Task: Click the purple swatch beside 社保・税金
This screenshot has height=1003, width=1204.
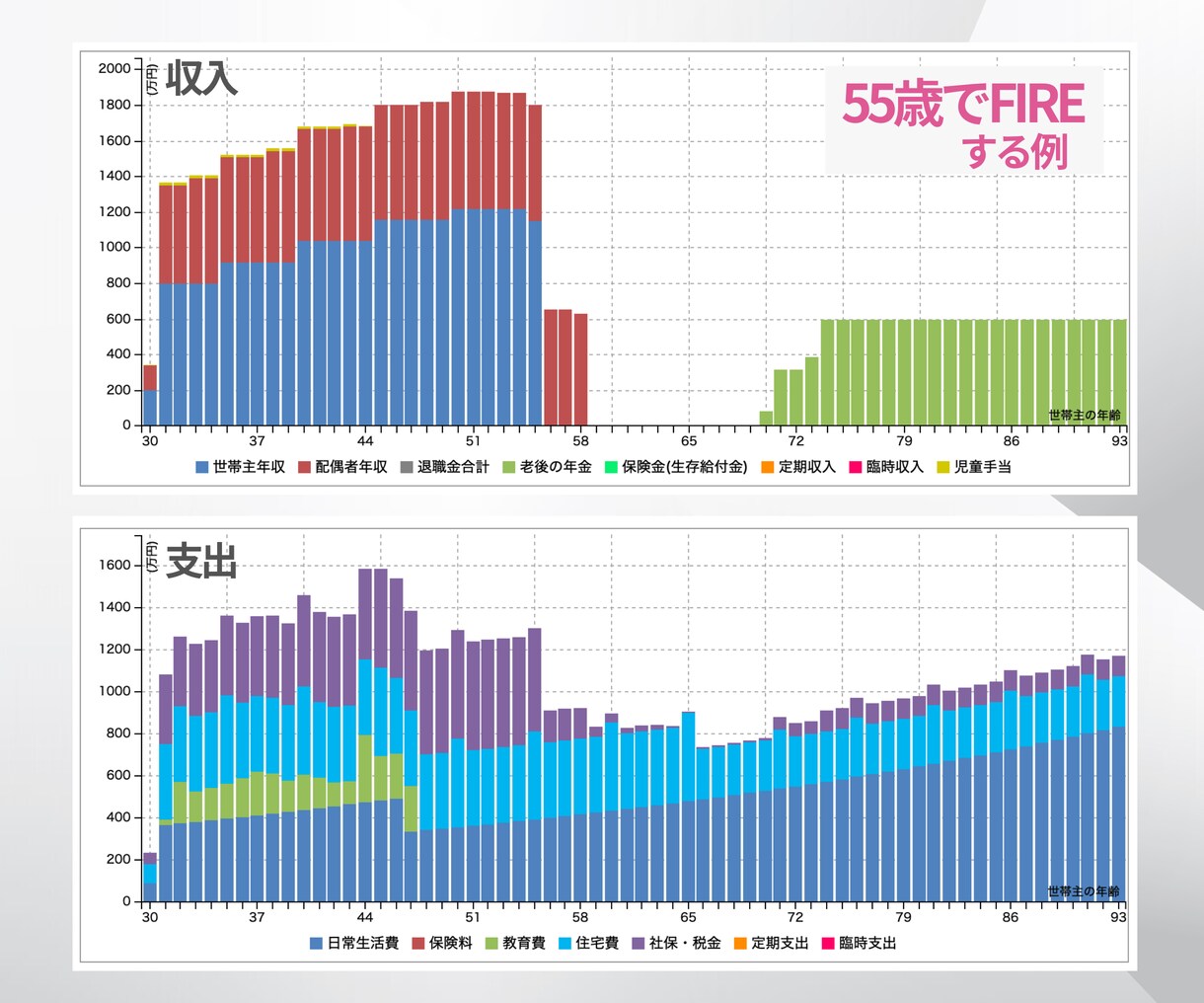Action: (x=639, y=943)
